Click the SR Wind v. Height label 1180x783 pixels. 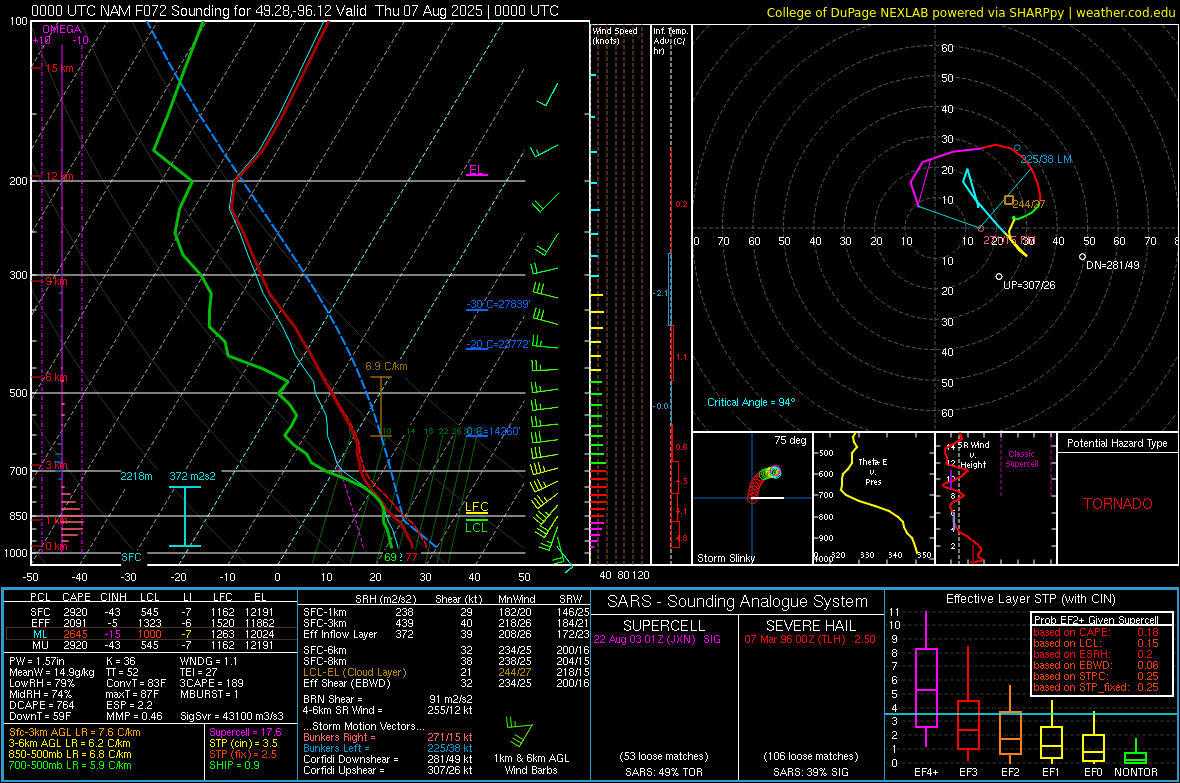coord(973,455)
